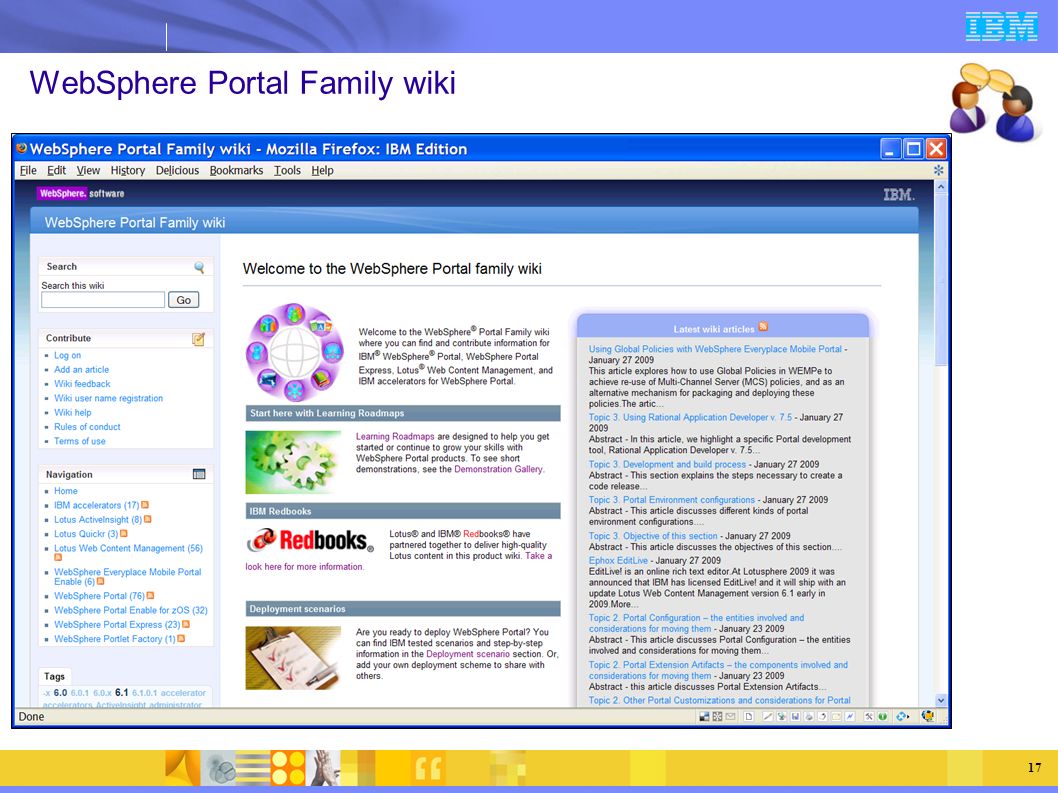This screenshot has width=1058, height=793.
Task: Click the floppy disk icon in status bar
Action: click(x=795, y=717)
